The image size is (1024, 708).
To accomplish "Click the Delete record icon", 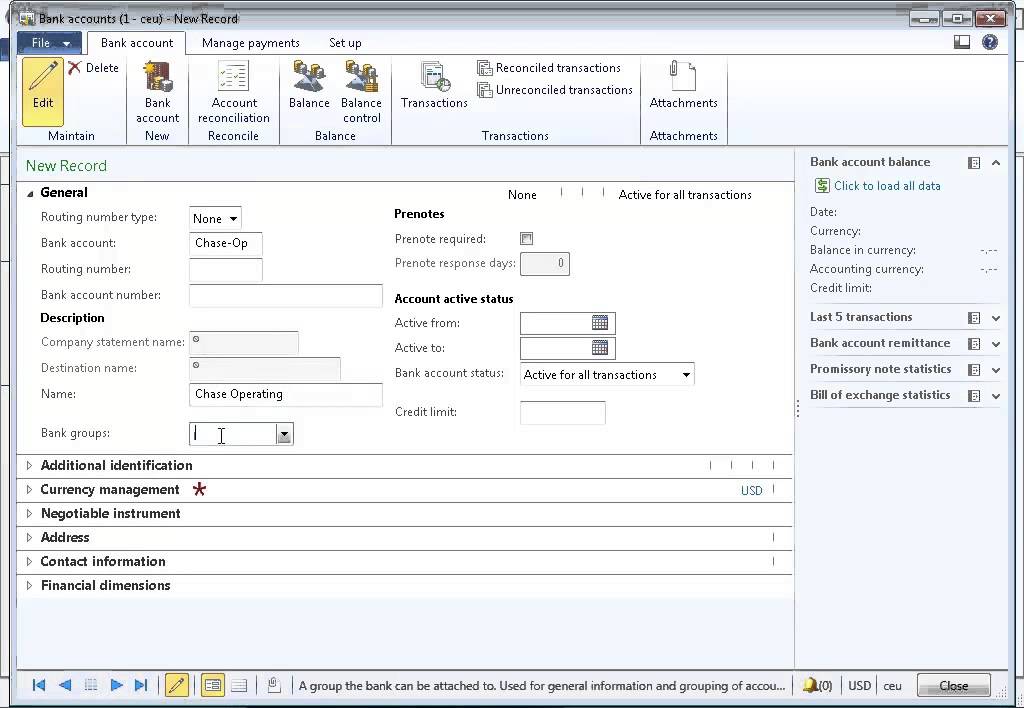I will pyautogui.click(x=74, y=67).
